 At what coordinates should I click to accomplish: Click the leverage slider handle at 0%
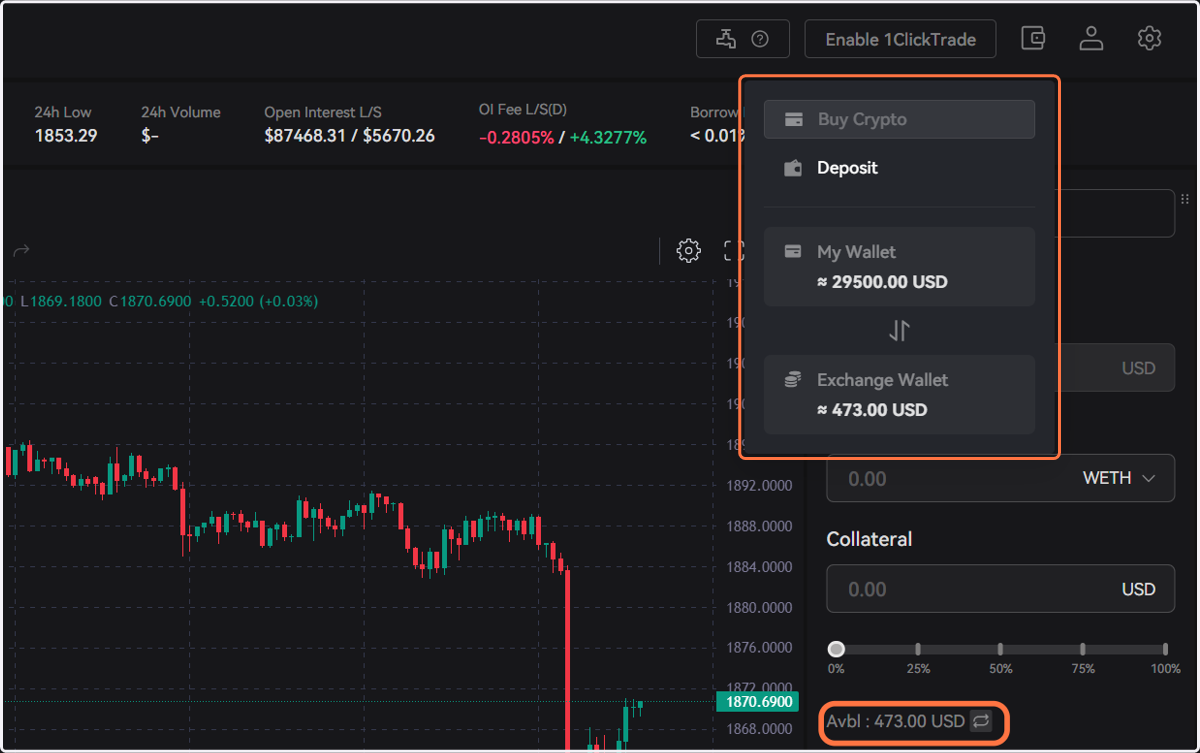pyautogui.click(x=836, y=649)
